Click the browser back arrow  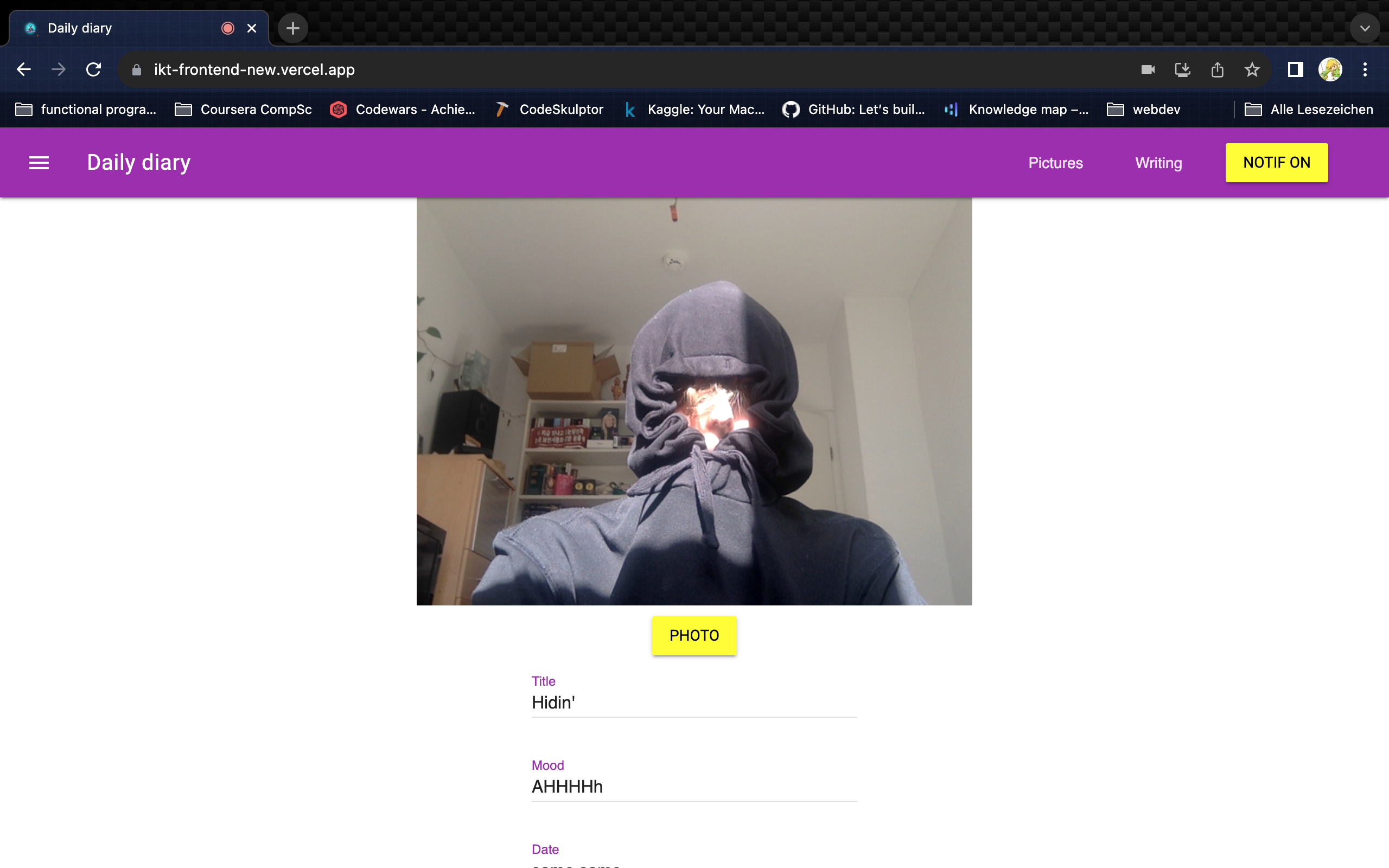coord(23,69)
